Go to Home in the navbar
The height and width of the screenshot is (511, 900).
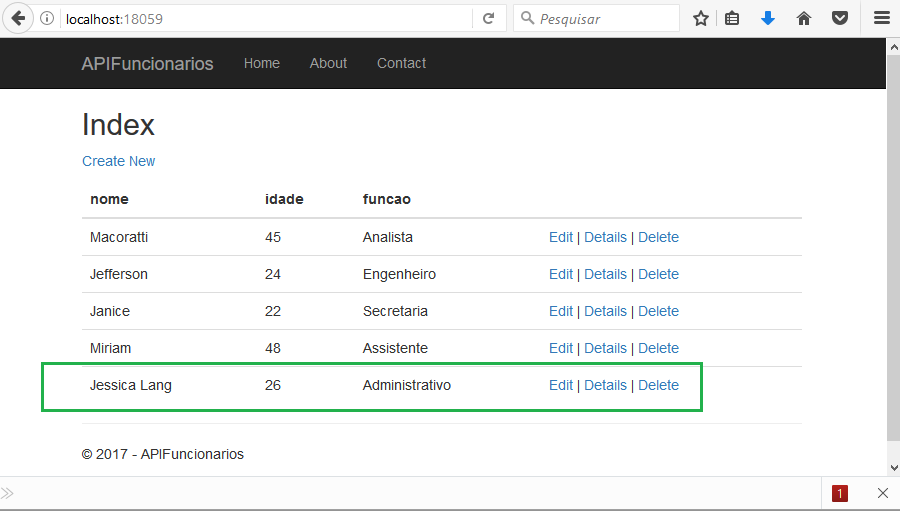262,63
